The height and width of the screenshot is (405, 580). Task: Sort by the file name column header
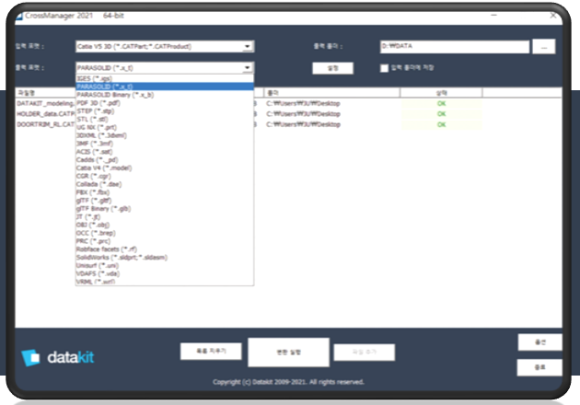coord(45,93)
